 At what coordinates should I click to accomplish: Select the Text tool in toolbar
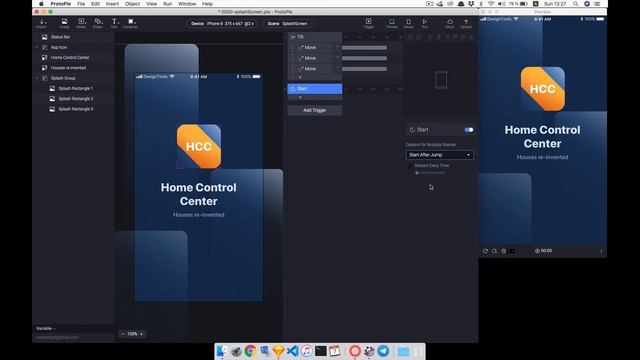(x=114, y=23)
